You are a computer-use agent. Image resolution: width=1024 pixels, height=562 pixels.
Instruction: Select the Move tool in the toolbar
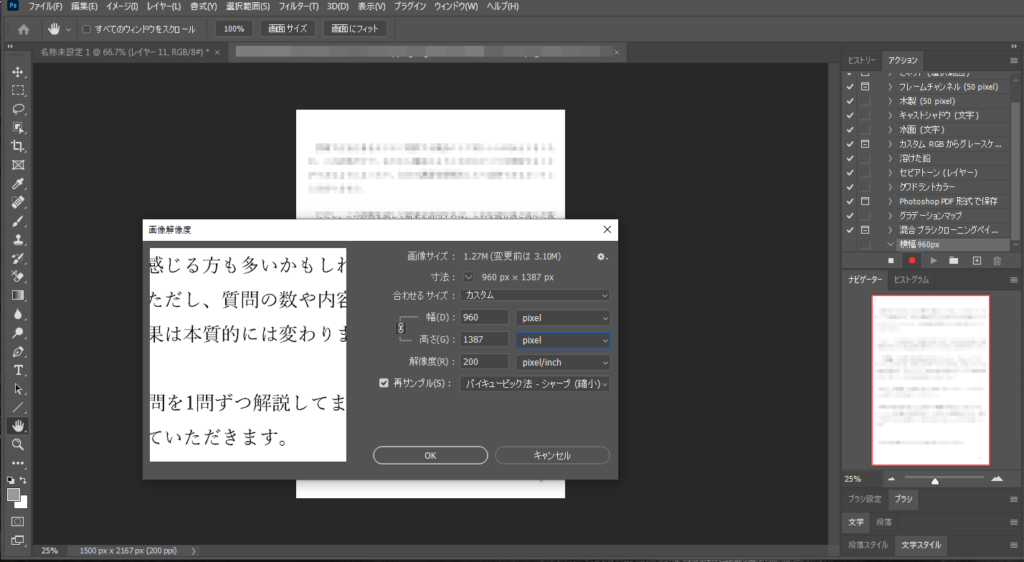[18, 72]
